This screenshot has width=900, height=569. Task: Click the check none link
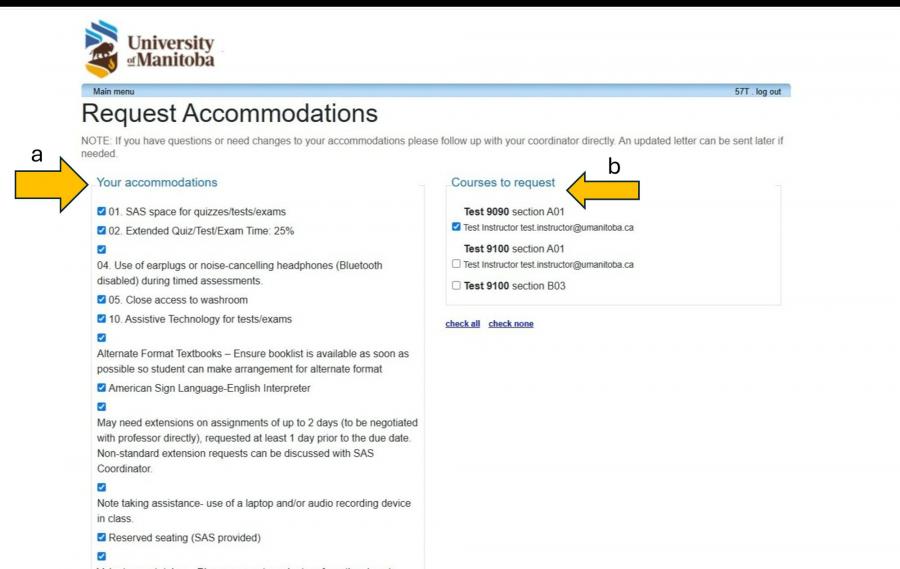510,324
